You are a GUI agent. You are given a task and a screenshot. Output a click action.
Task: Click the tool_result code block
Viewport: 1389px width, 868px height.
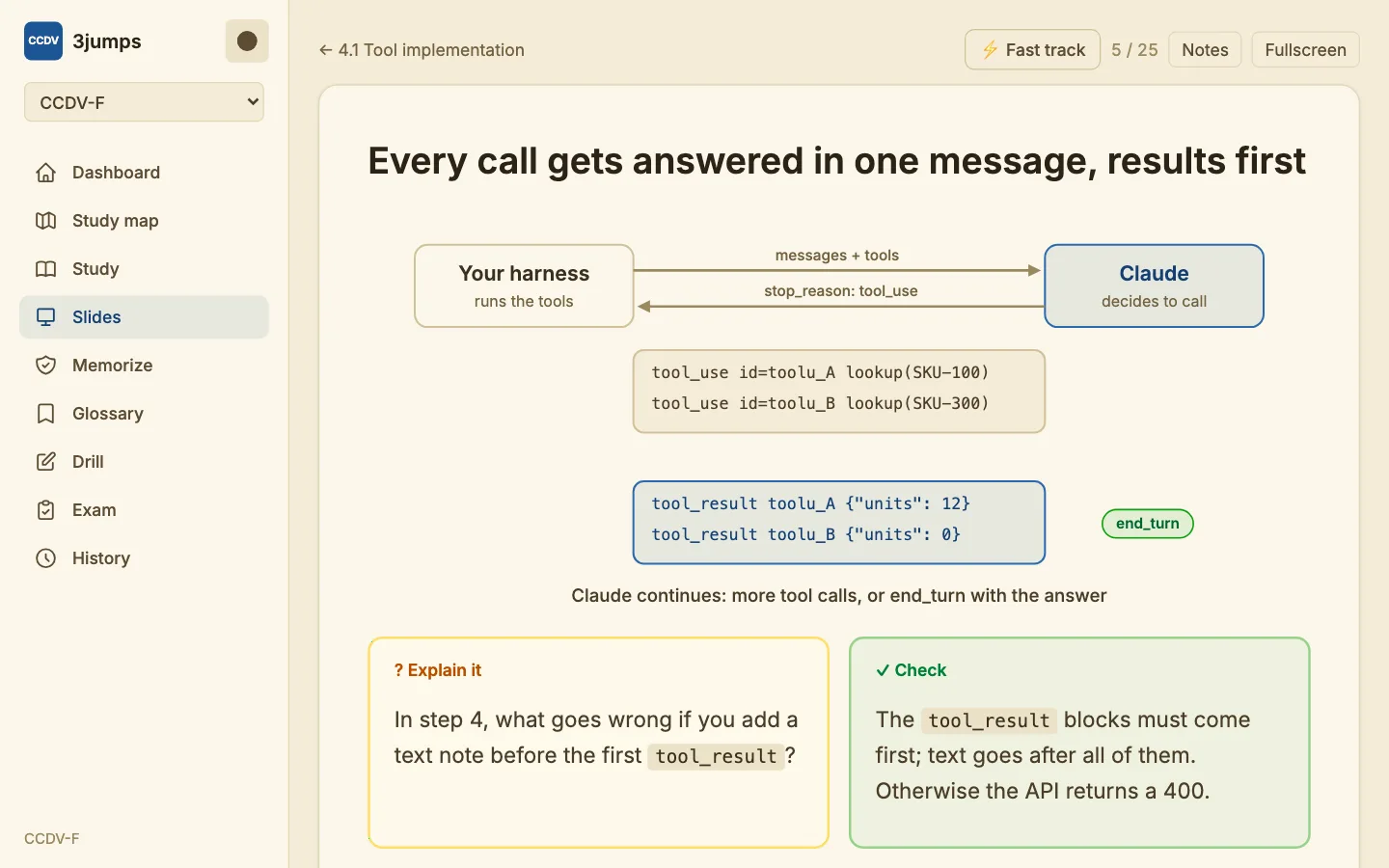(839, 522)
